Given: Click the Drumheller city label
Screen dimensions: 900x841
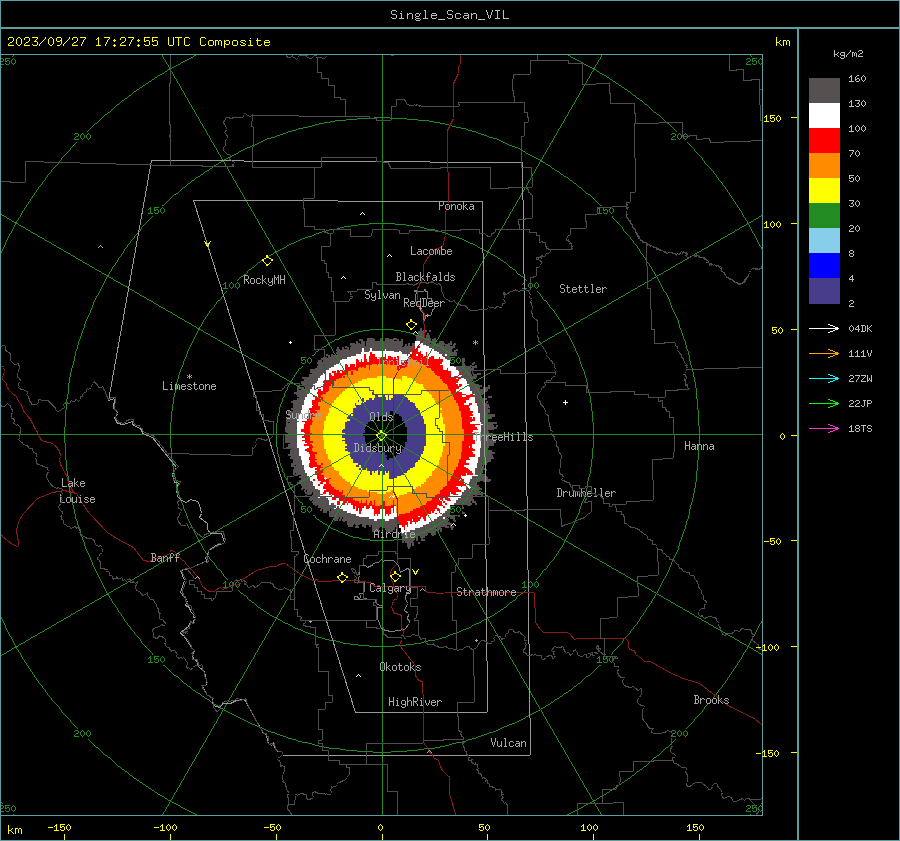Looking at the screenshot, I should coord(586,493).
